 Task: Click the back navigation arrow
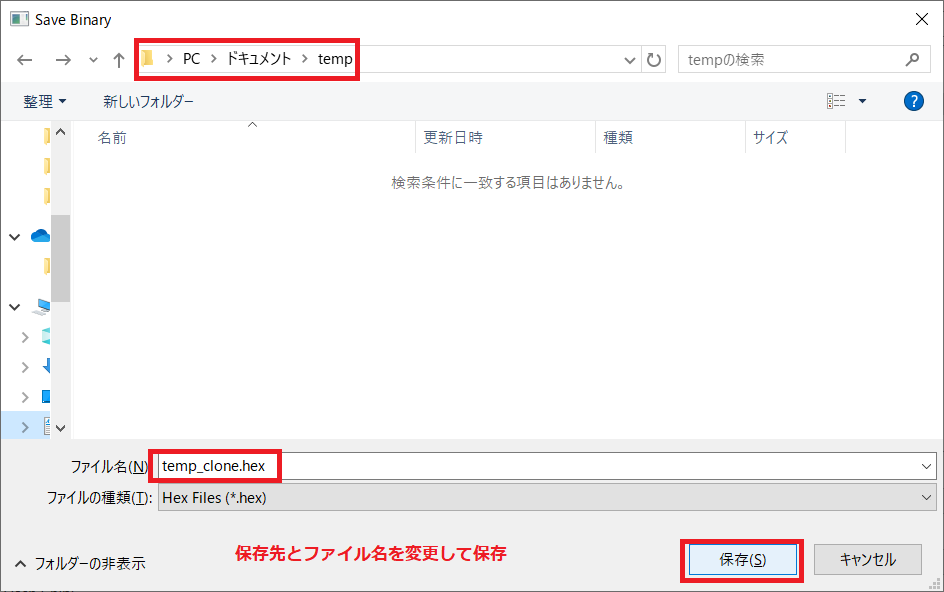[x=25, y=60]
